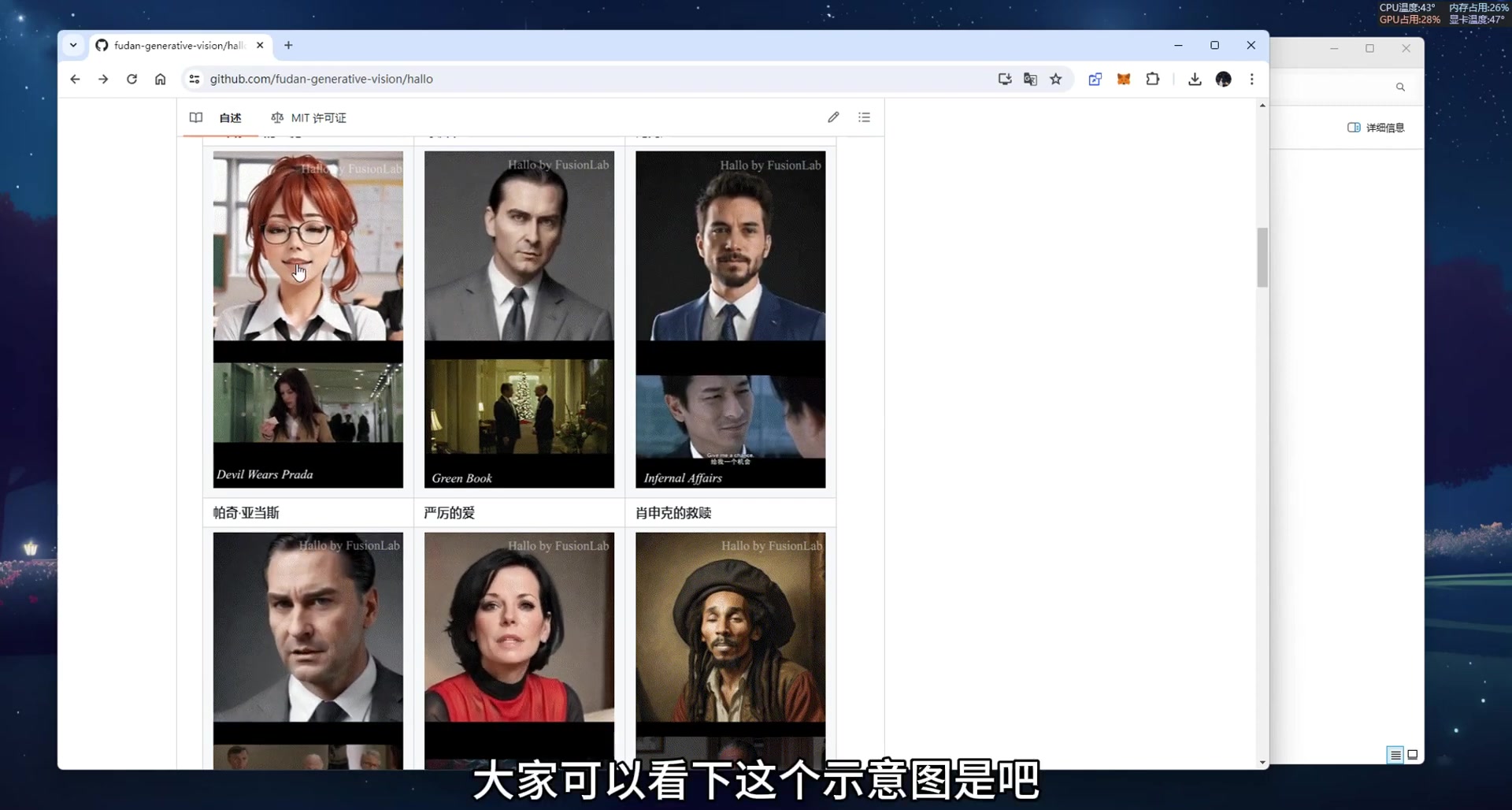
Task: Toggle 详细信息 pane in background Explorer window
Action: tap(1376, 128)
